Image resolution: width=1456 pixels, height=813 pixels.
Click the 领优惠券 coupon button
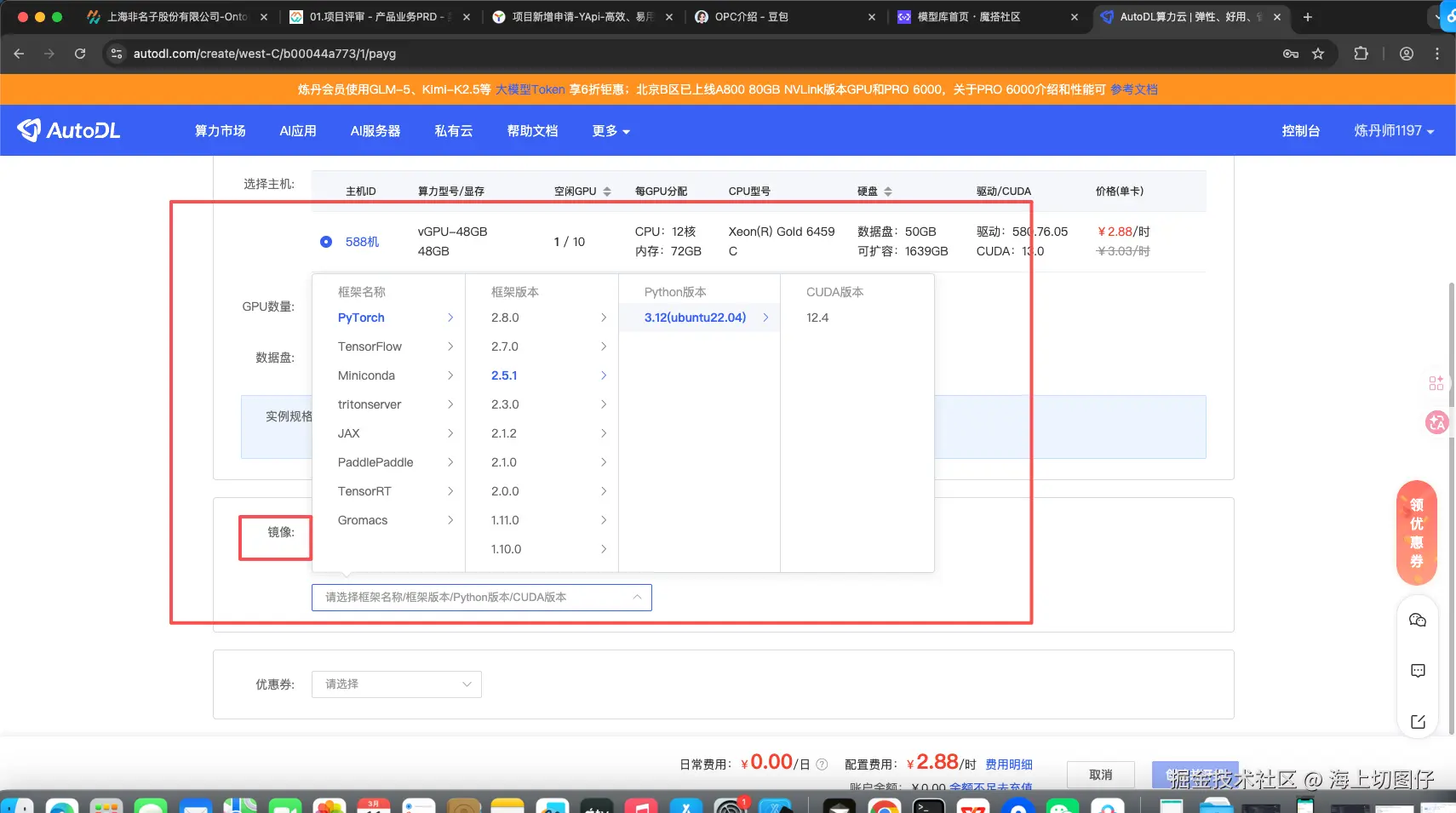pyautogui.click(x=1417, y=533)
